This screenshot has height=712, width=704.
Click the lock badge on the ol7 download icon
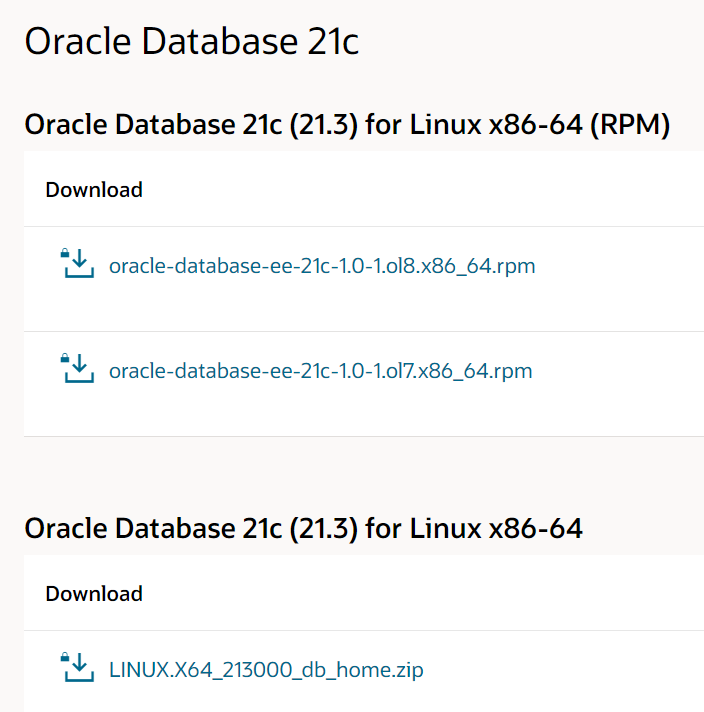pos(66,358)
